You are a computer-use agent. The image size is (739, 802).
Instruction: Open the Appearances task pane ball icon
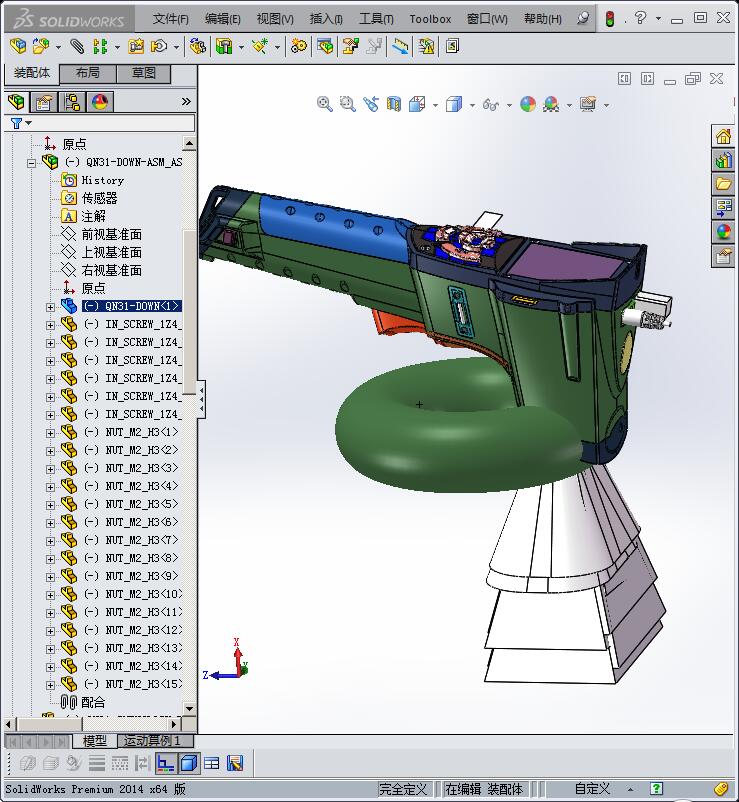click(723, 231)
